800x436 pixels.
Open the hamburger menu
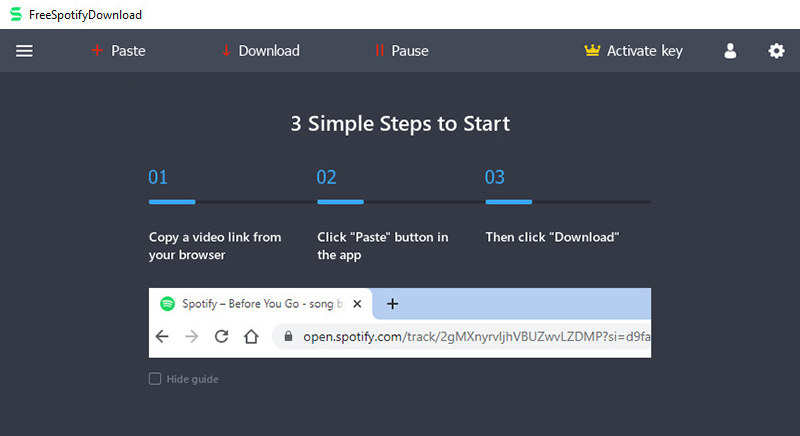[24, 51]
